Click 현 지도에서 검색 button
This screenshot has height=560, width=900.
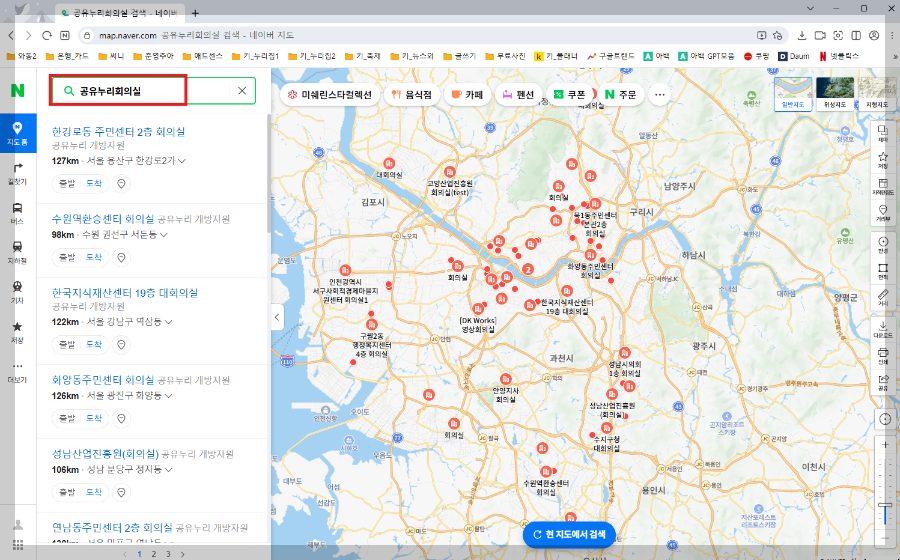coord(569,534)
